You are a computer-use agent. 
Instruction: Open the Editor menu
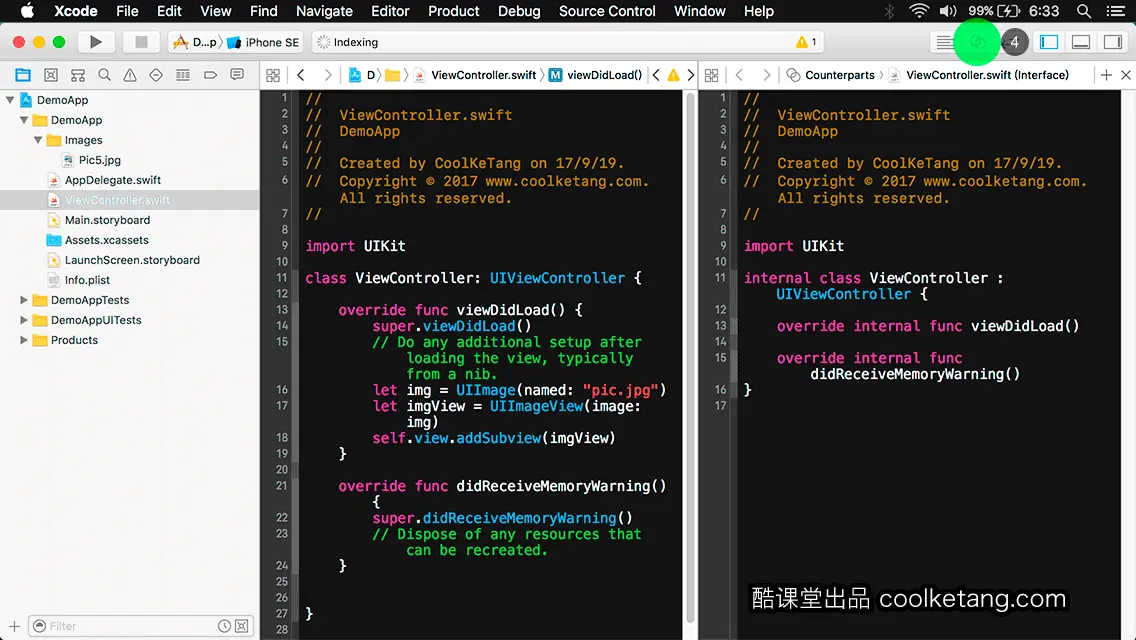point(390,11)
